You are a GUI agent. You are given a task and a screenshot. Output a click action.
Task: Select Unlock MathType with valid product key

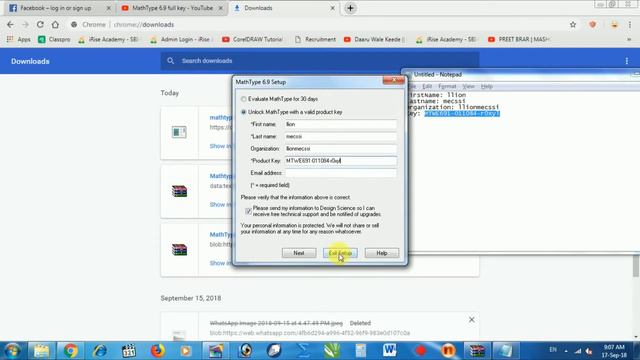coord(244,112)
